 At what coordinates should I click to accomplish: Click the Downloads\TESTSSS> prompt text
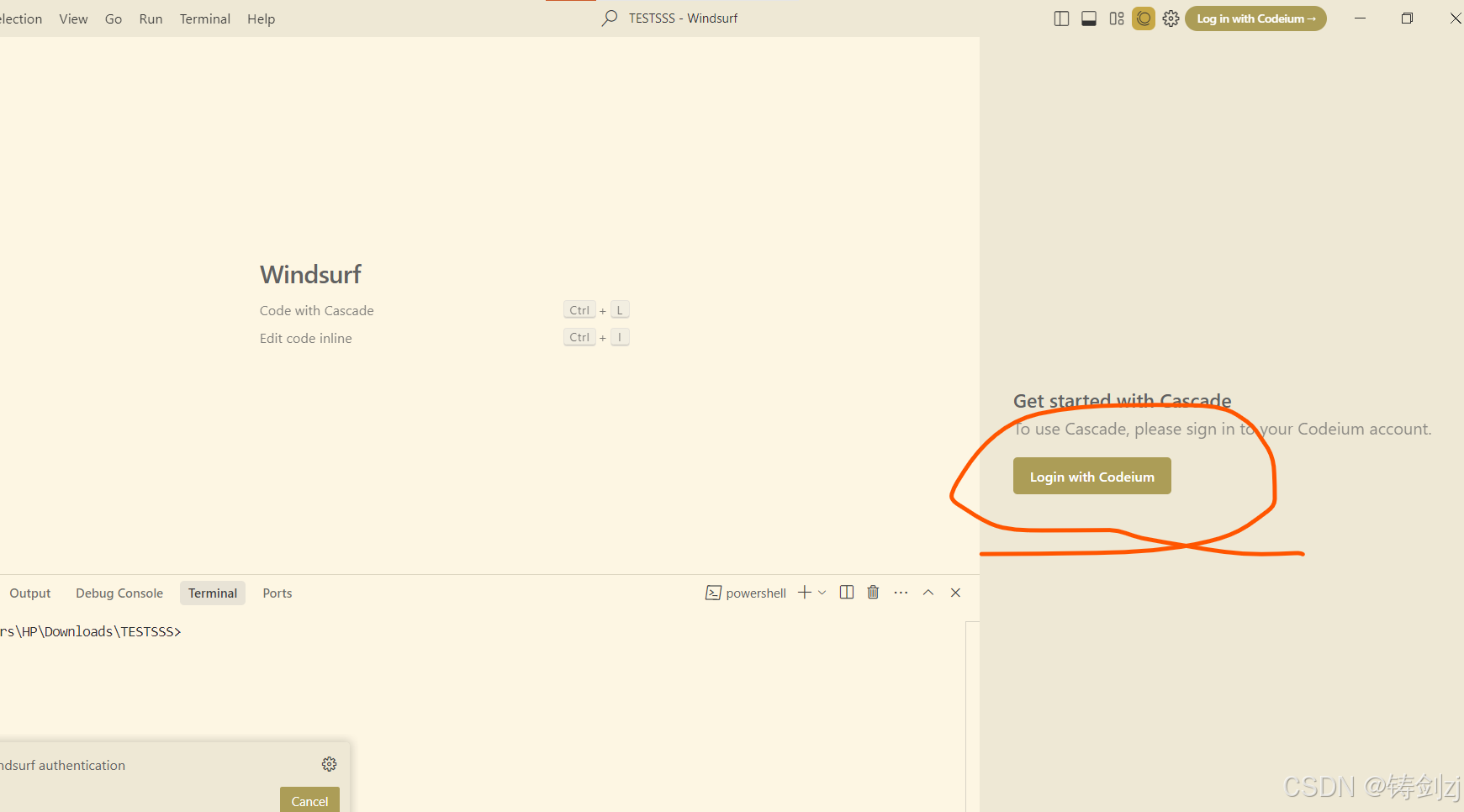click(x=113, y=632)
